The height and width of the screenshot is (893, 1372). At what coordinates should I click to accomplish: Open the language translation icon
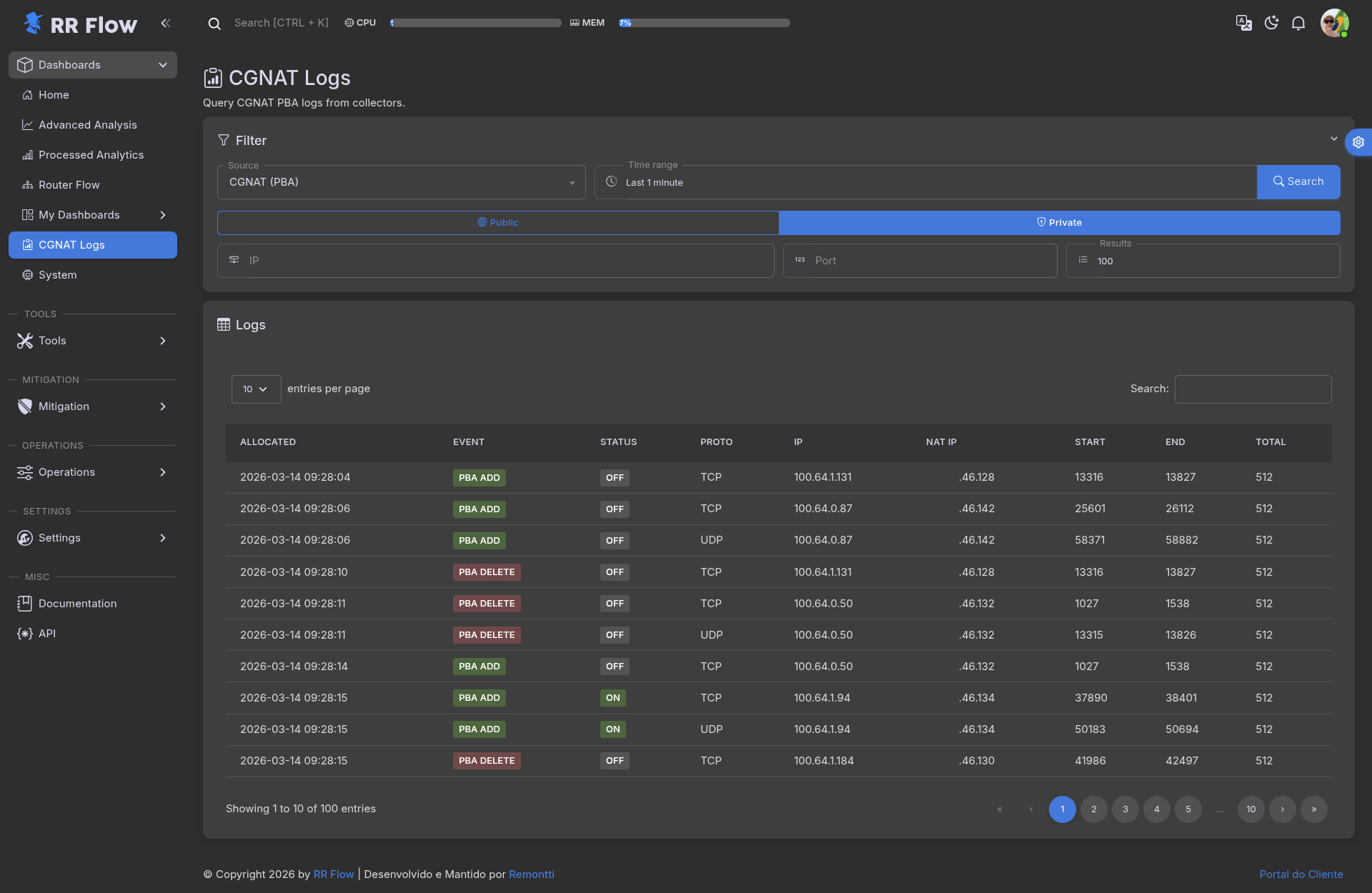(1243, 23)
